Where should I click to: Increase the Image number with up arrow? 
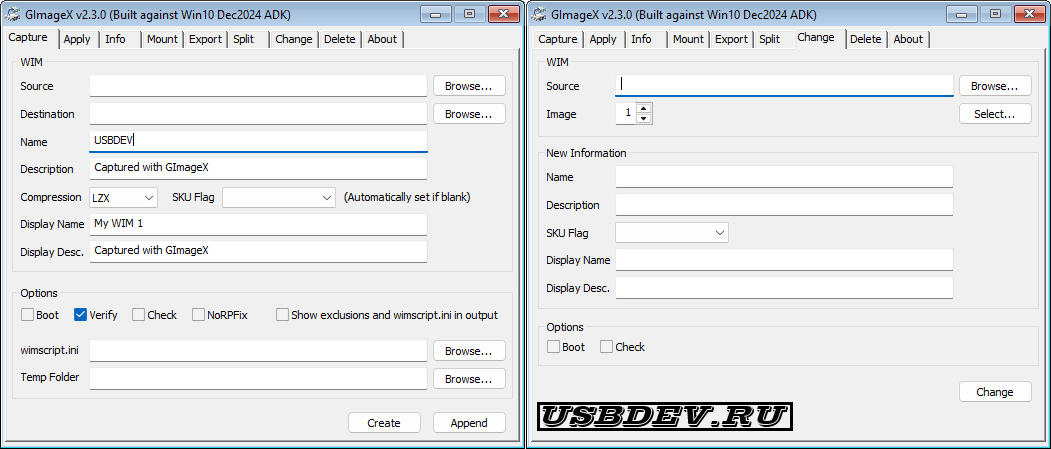(x=643, y=109)
